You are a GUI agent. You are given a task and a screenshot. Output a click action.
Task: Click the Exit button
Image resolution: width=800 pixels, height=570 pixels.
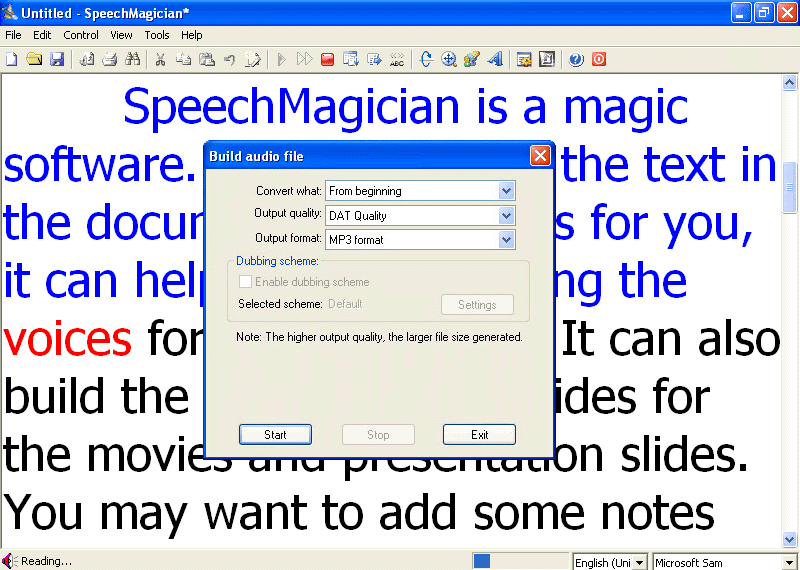(x=479, y=435)
